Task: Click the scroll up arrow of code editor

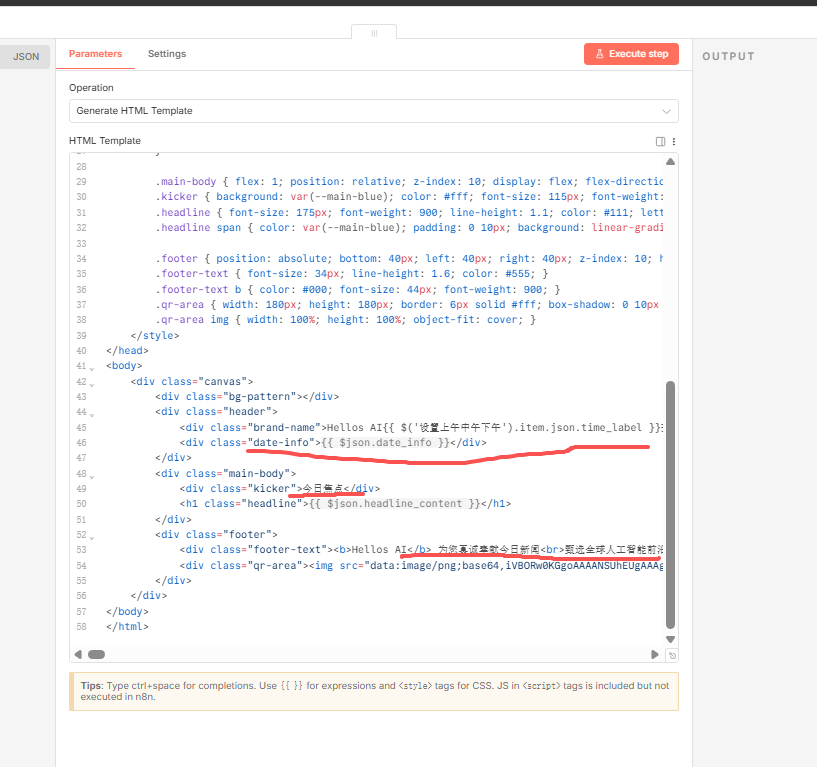Action: [670, 161]
